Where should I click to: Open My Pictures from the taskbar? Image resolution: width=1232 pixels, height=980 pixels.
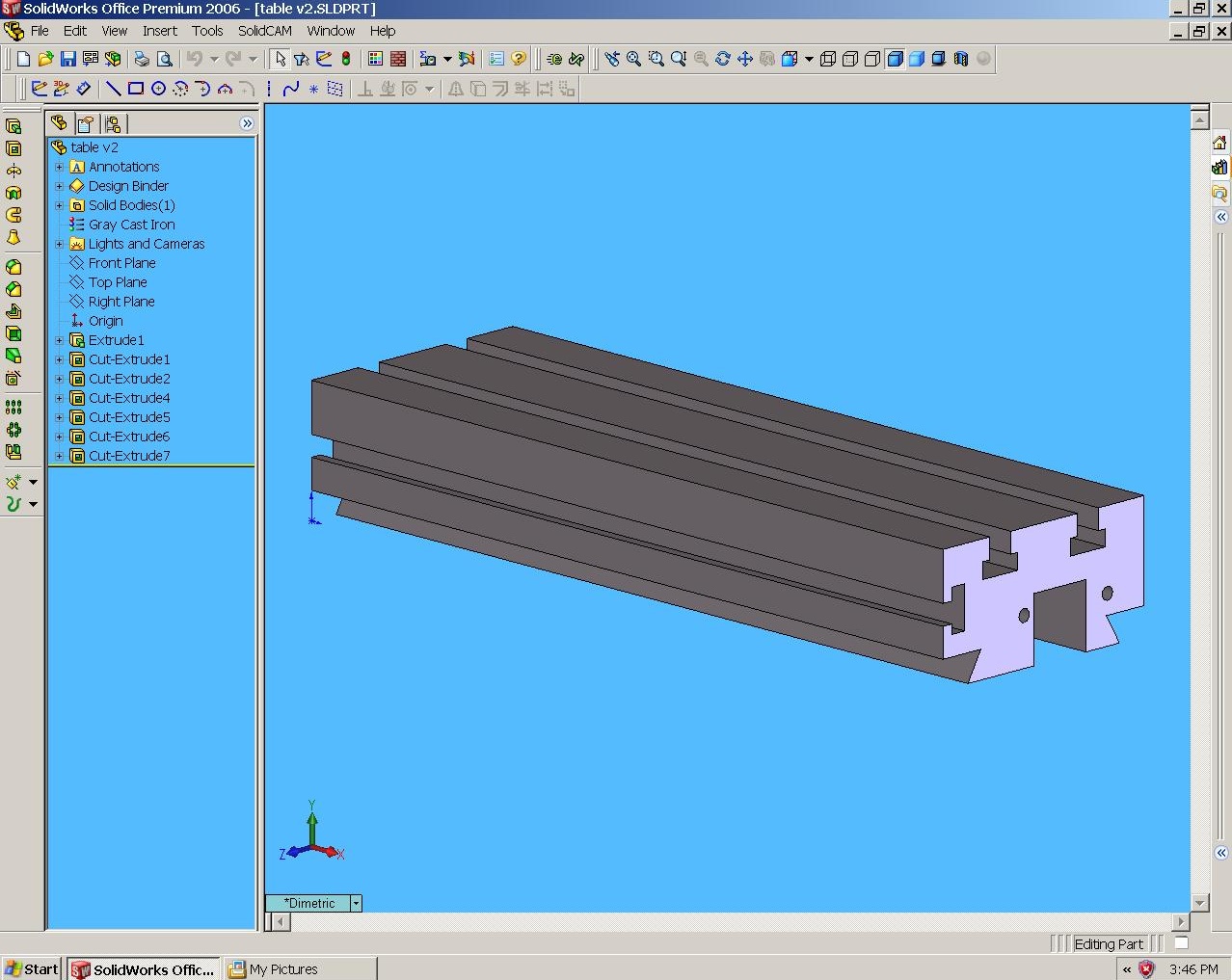[283, 969]
